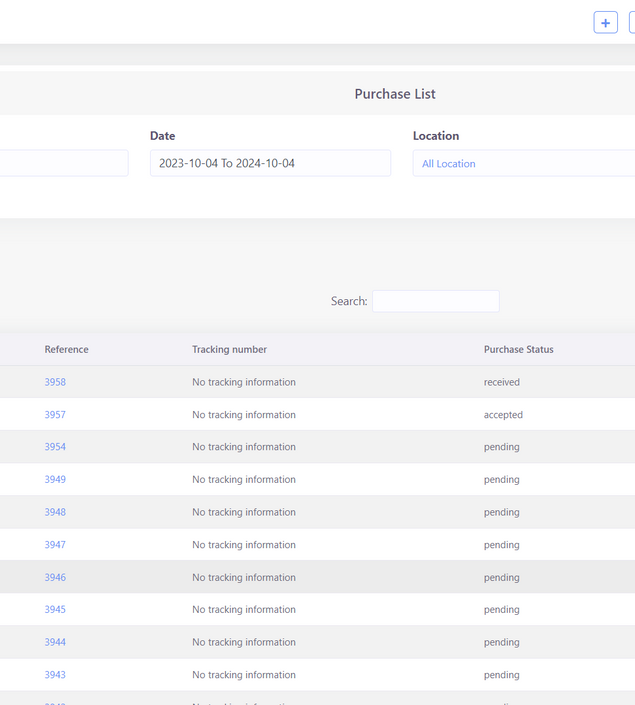Sort by Purchase Status column header
Screen dimensions: 635x705
(x=518, y=350)
